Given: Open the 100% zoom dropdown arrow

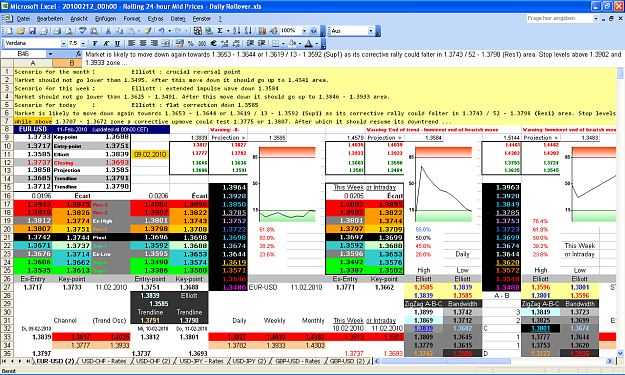Looking at the screenshot, I should 304,31.
